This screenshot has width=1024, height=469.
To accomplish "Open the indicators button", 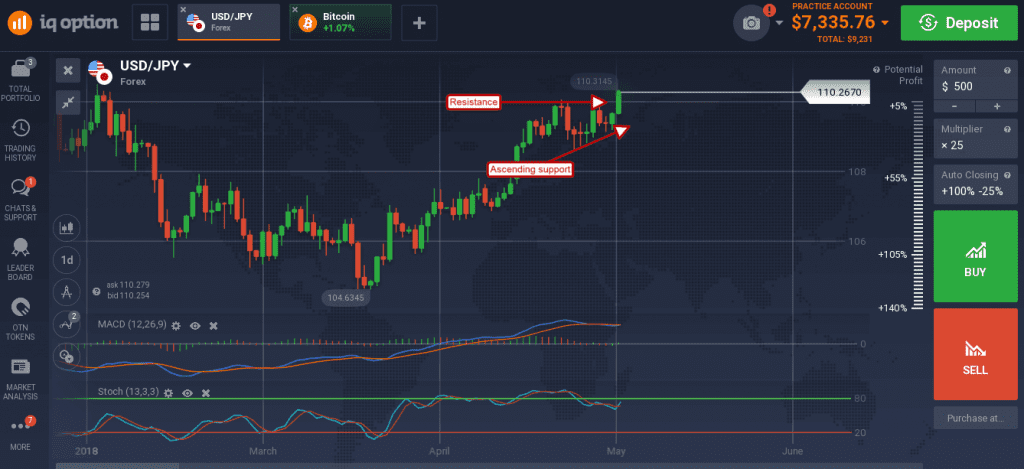I will click(x=67, y=323).
